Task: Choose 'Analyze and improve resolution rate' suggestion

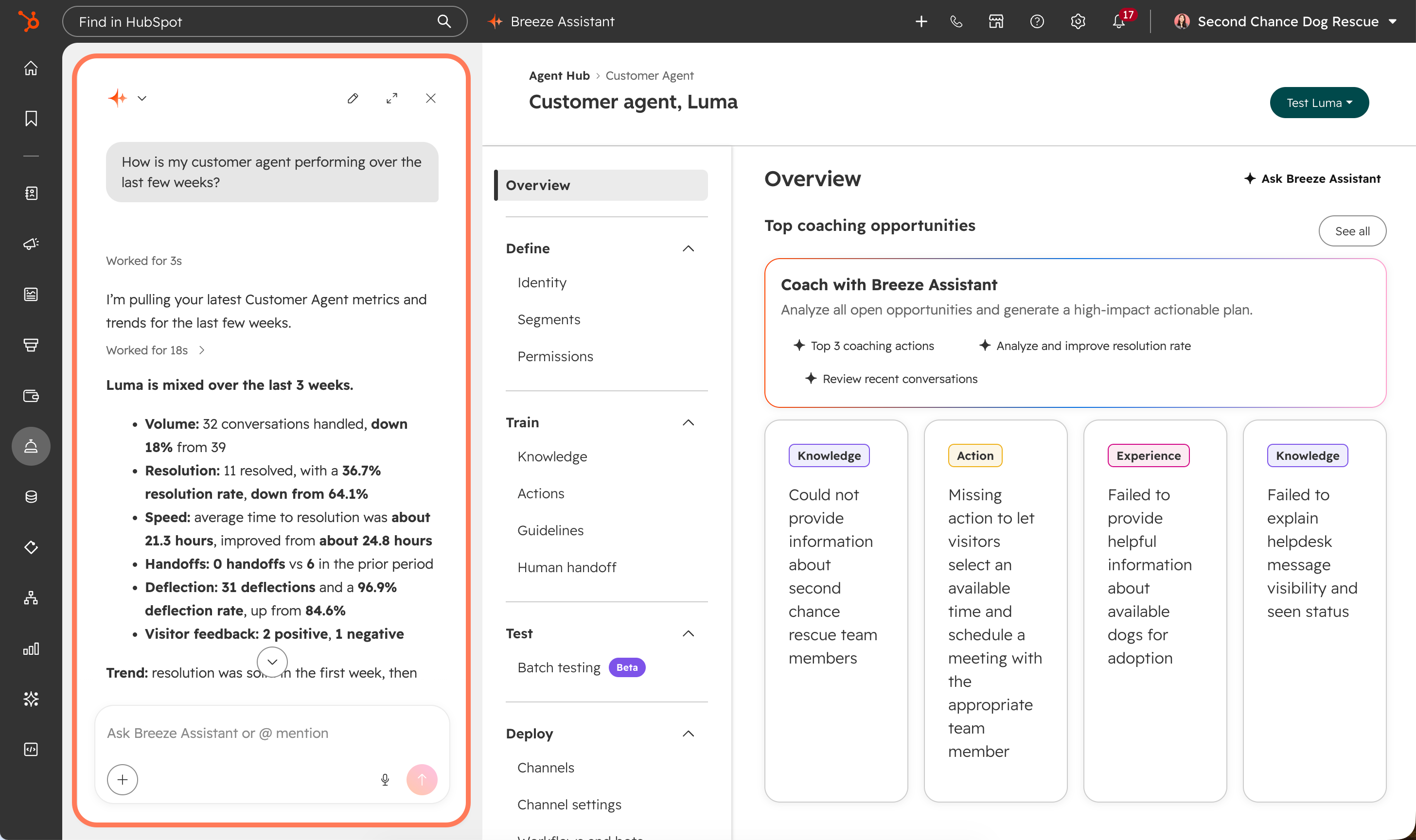Action: [1085, 346]
